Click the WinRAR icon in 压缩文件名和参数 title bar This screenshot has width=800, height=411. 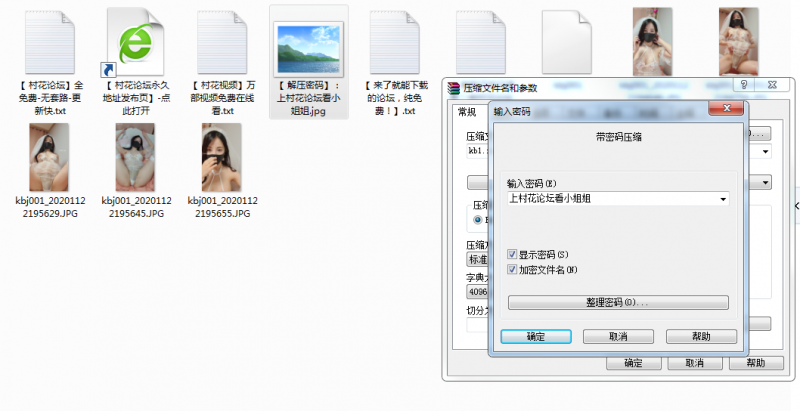coord(453,88)
